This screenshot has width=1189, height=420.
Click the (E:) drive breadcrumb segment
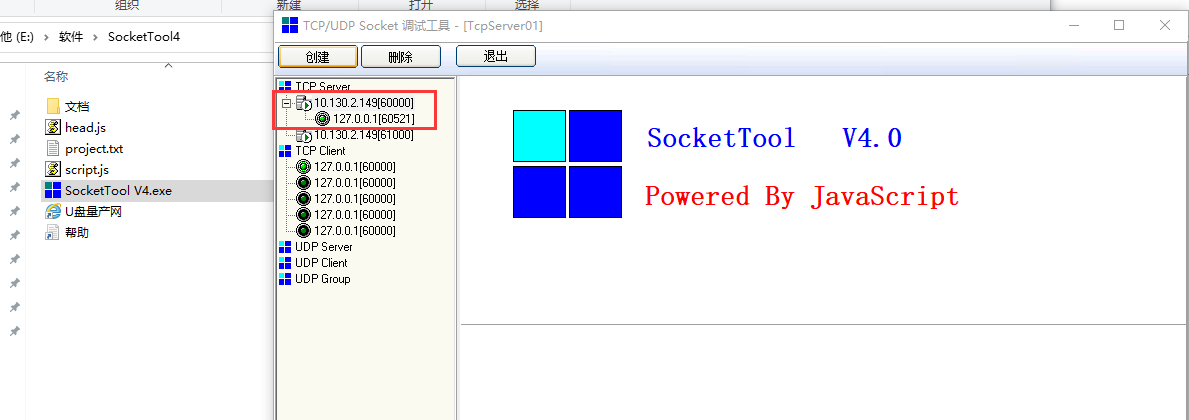[x=17, y=36]
